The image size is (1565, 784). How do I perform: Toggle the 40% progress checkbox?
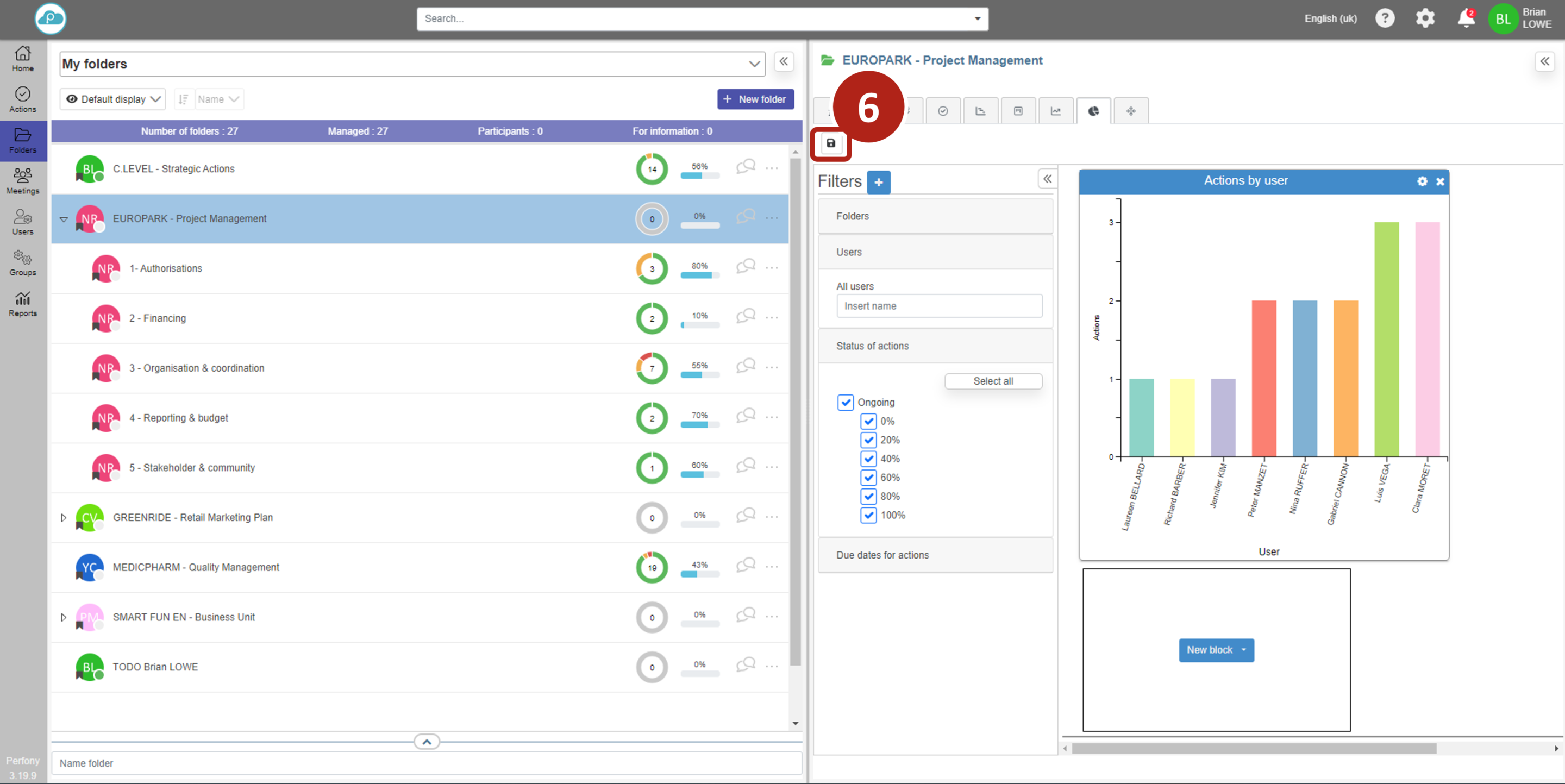point(868,459)
